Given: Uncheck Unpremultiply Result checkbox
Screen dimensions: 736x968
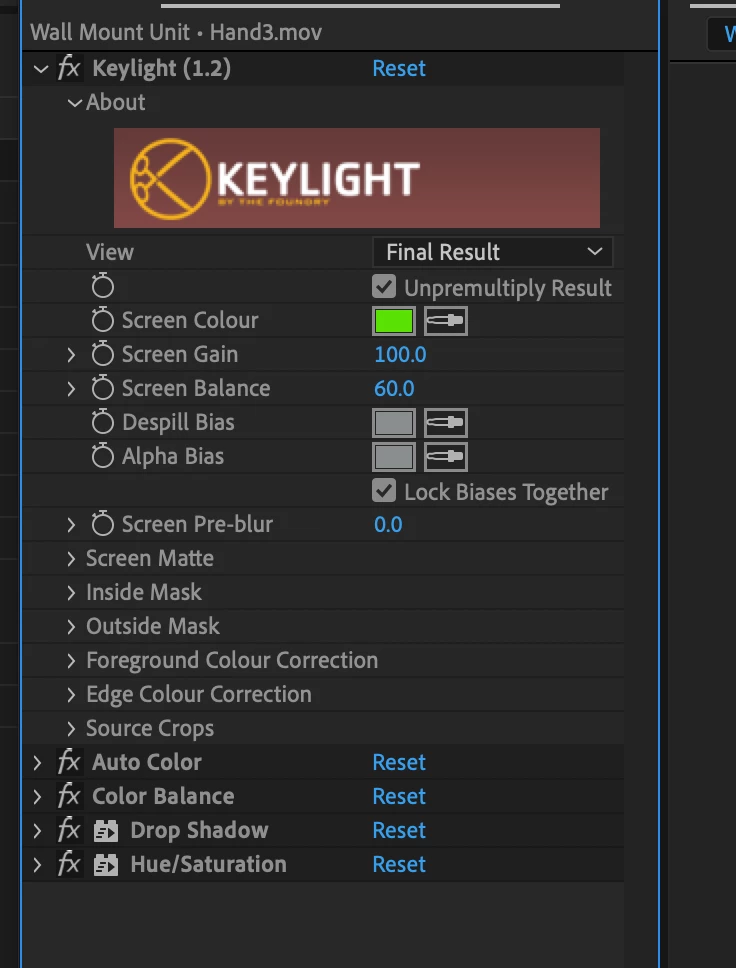Looking at the screenshot, I should (x=384, y=286).
